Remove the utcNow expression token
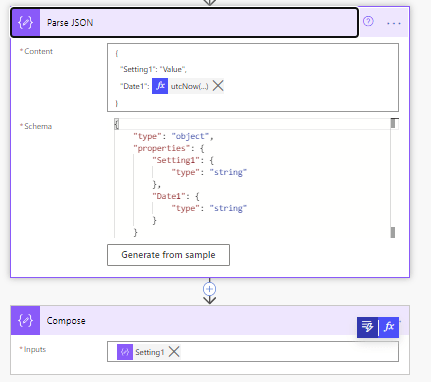Image resolution: width=431 pixels, height=382 pixels. (x=218, y=86)
